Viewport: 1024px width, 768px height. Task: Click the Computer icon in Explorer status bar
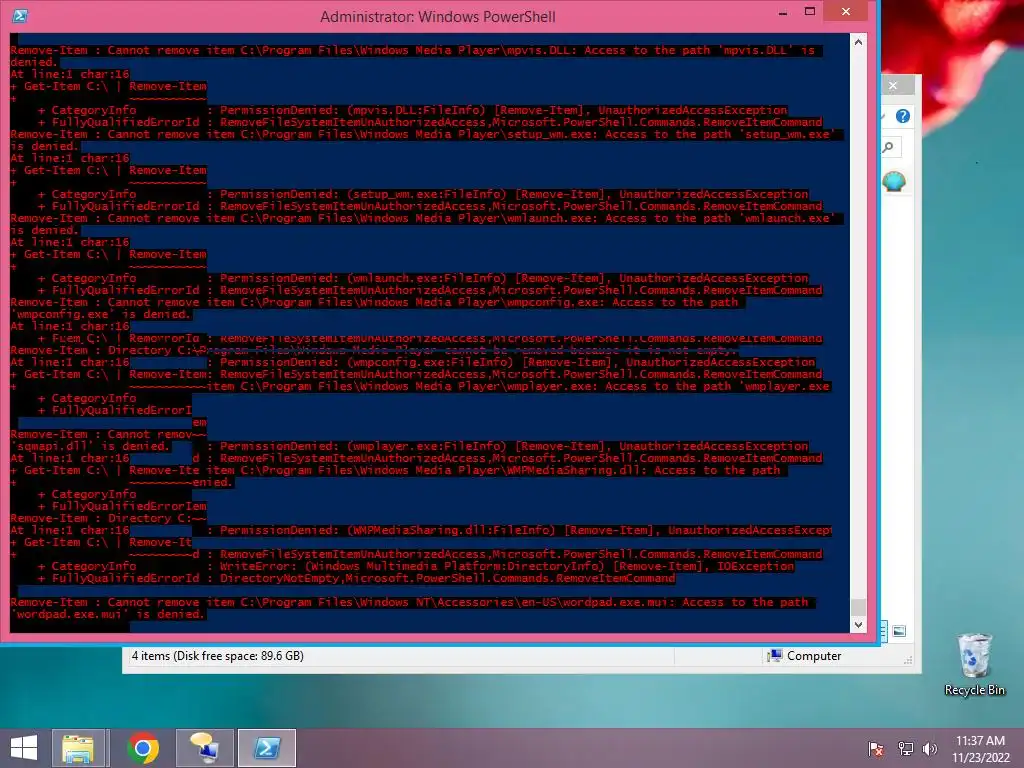pos(775,656)
